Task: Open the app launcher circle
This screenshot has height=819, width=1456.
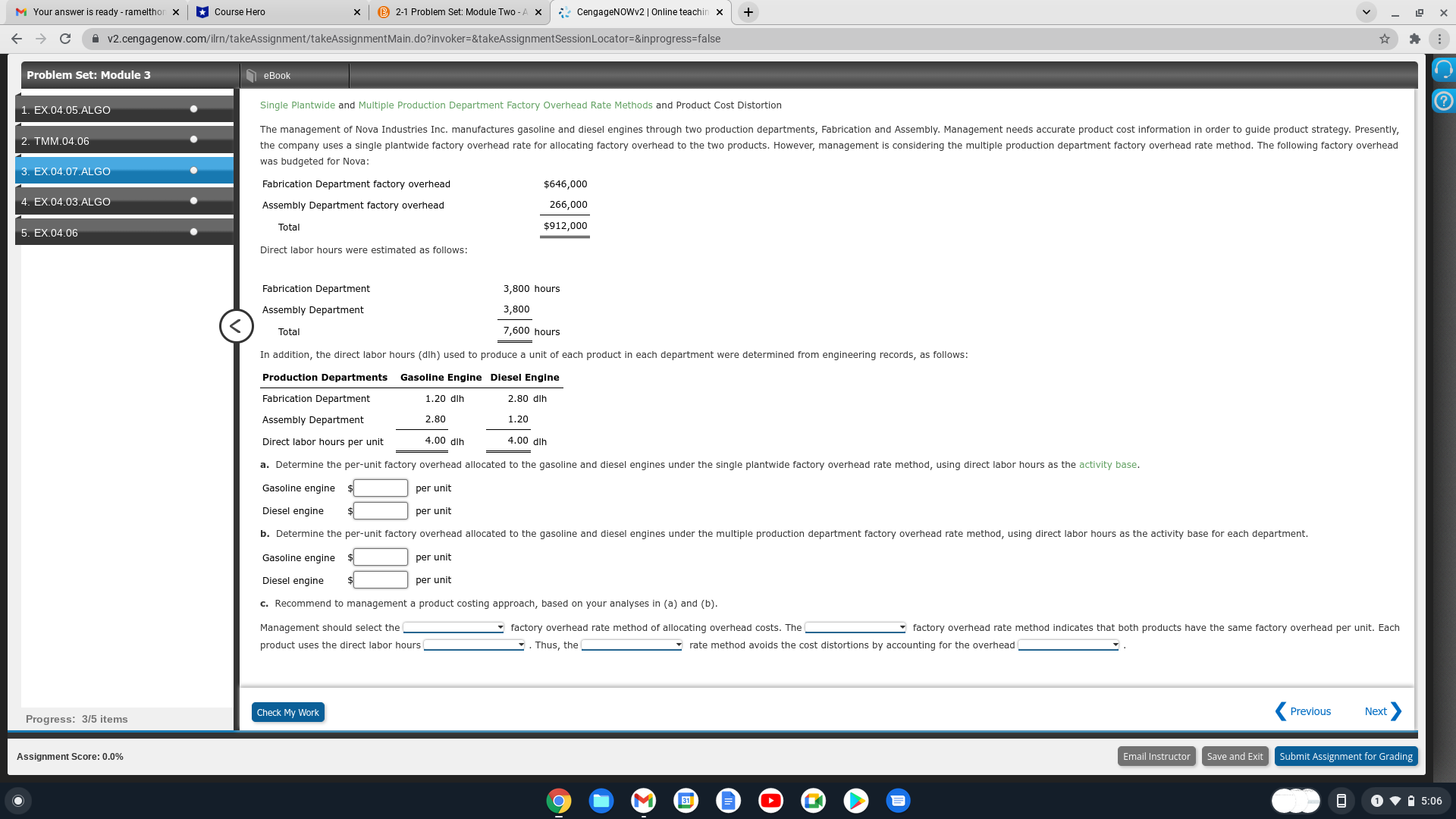Action: [x=17, y=801]
